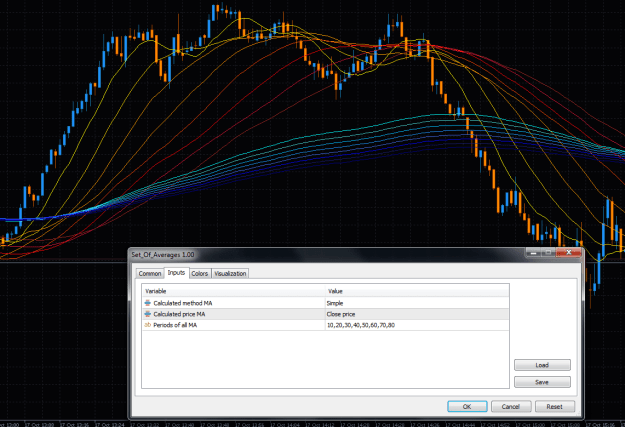625x427 pixels.
Task: Select the Inputs tab
Action: (x=176, y=273)
